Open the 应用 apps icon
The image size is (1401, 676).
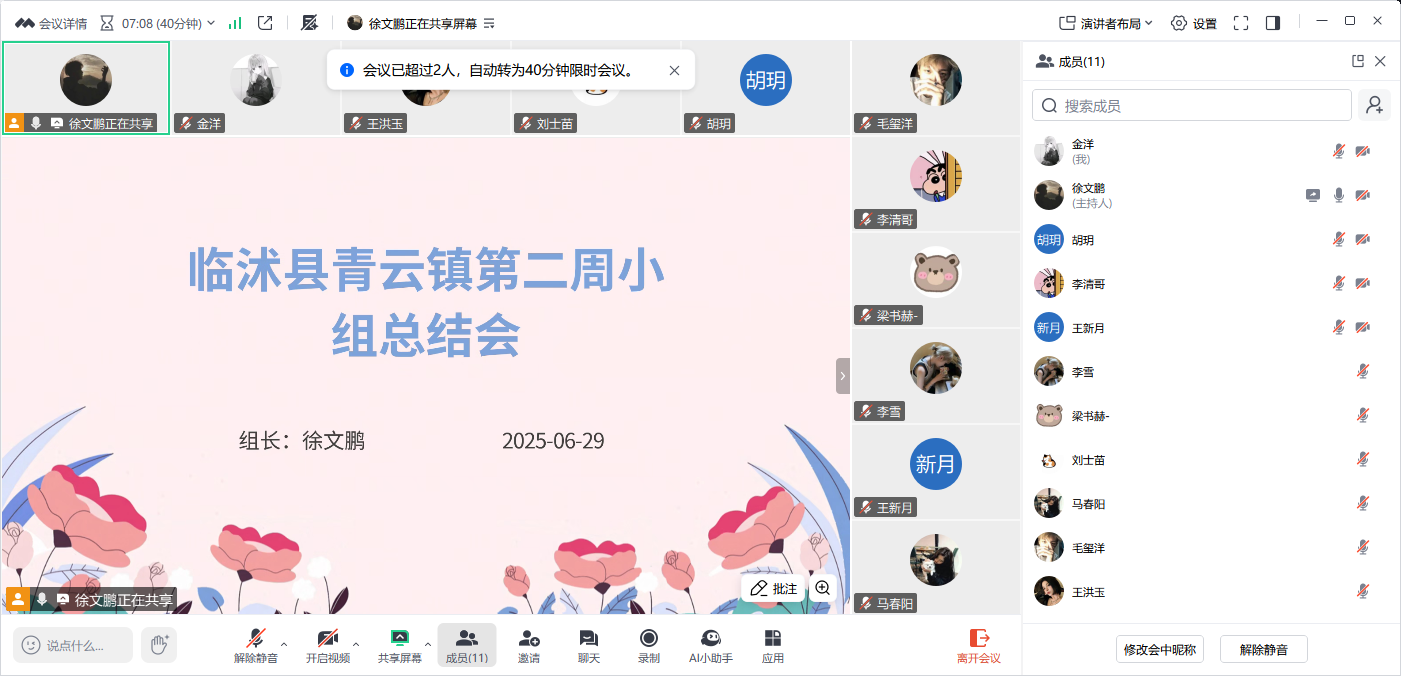[772, 645]
